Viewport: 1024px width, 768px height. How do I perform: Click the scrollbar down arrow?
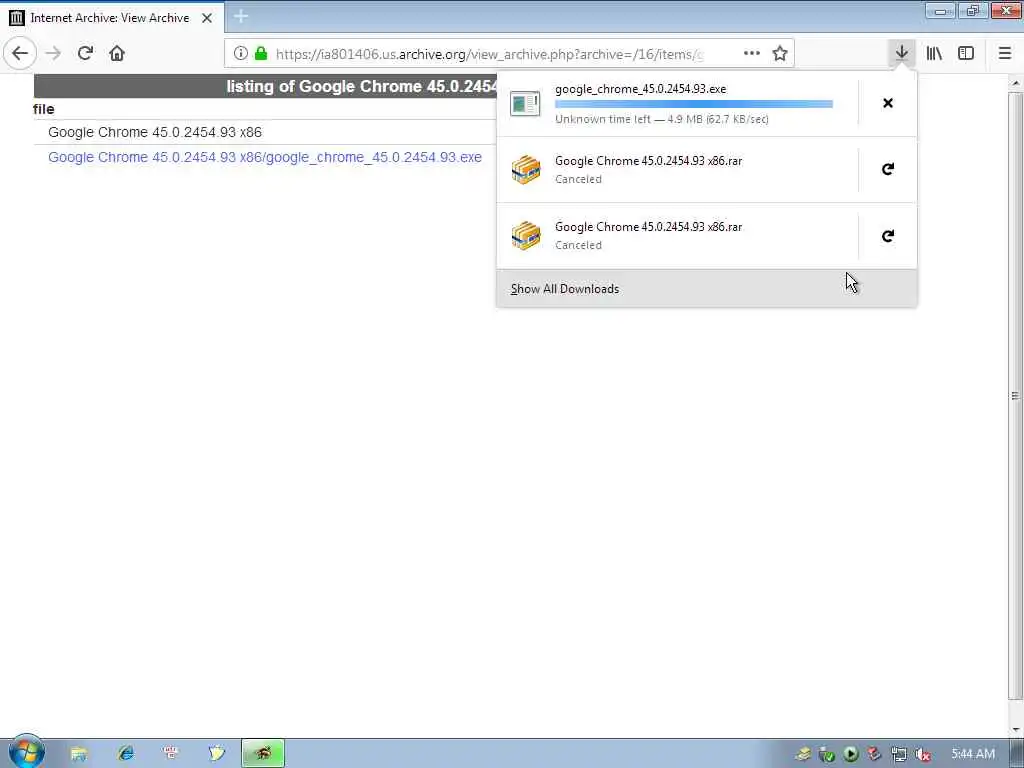click(1015, 729)
